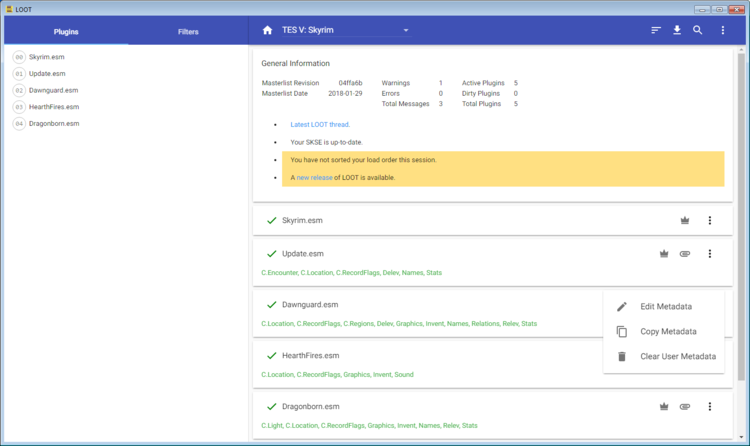Screen dimensions: 750x446
Task: Click the green checkmark next to HearthFires.esm
Action: click(x=272, y=356)
